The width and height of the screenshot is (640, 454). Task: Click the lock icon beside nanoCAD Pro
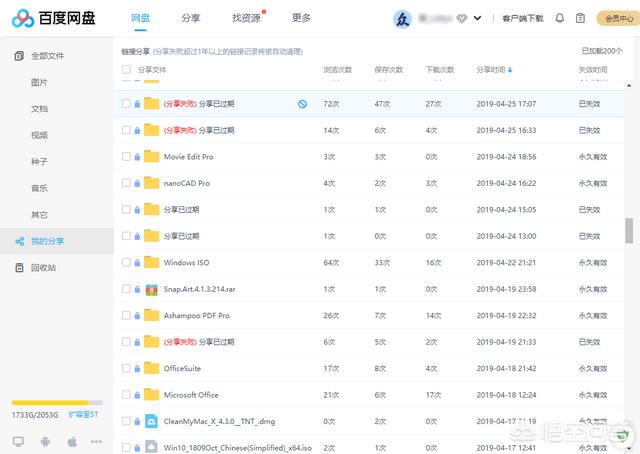pyautogui.click(x=137, y=183)
